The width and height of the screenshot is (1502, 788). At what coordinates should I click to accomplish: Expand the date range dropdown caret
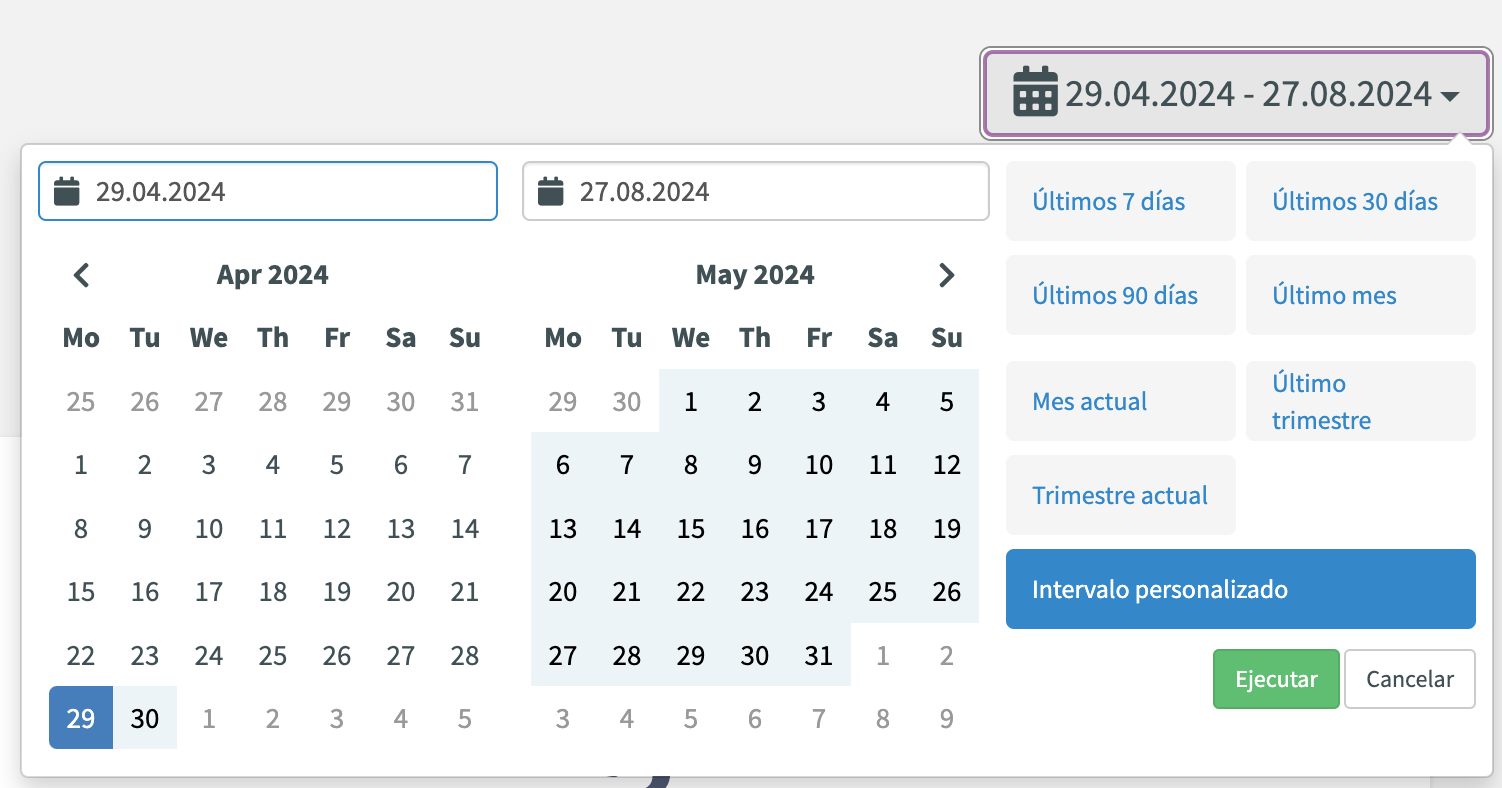(x=1450, y=96)
